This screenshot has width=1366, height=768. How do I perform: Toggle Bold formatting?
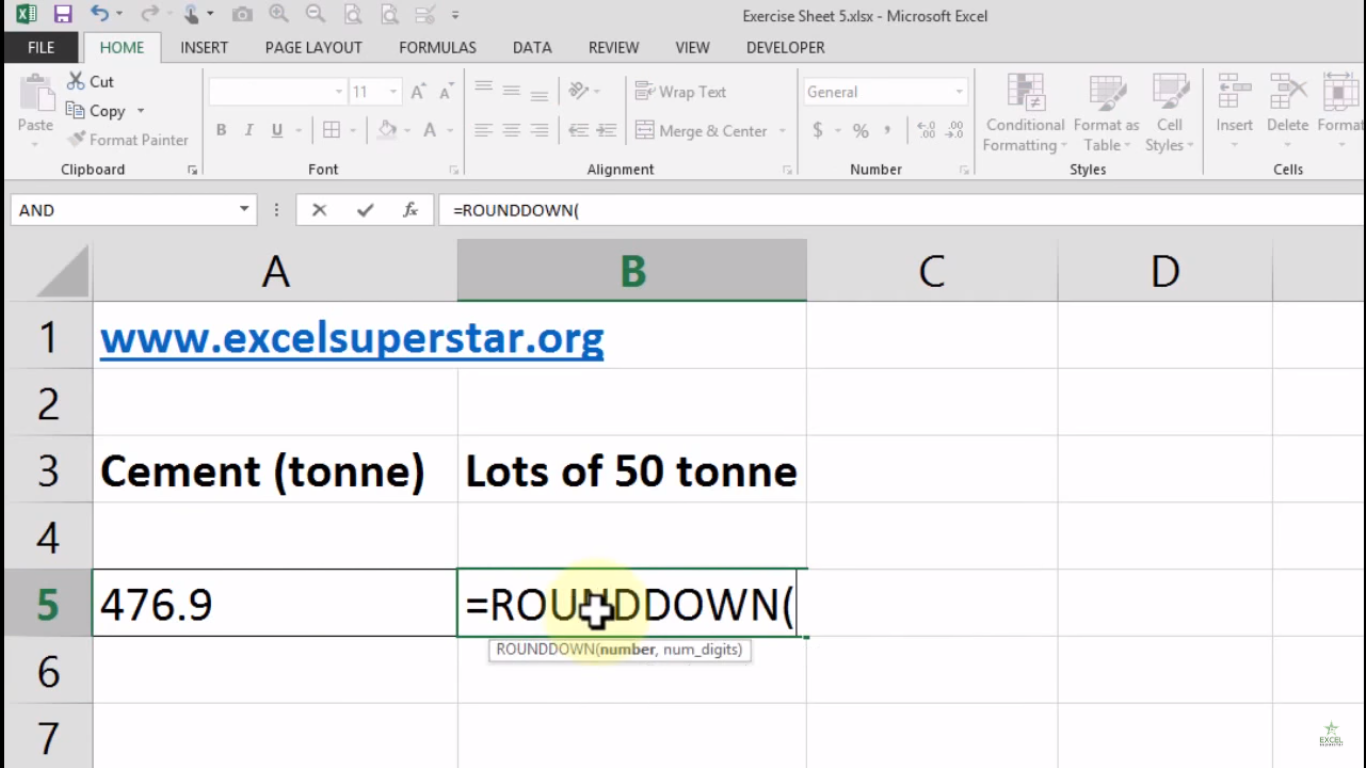point(221,130)
